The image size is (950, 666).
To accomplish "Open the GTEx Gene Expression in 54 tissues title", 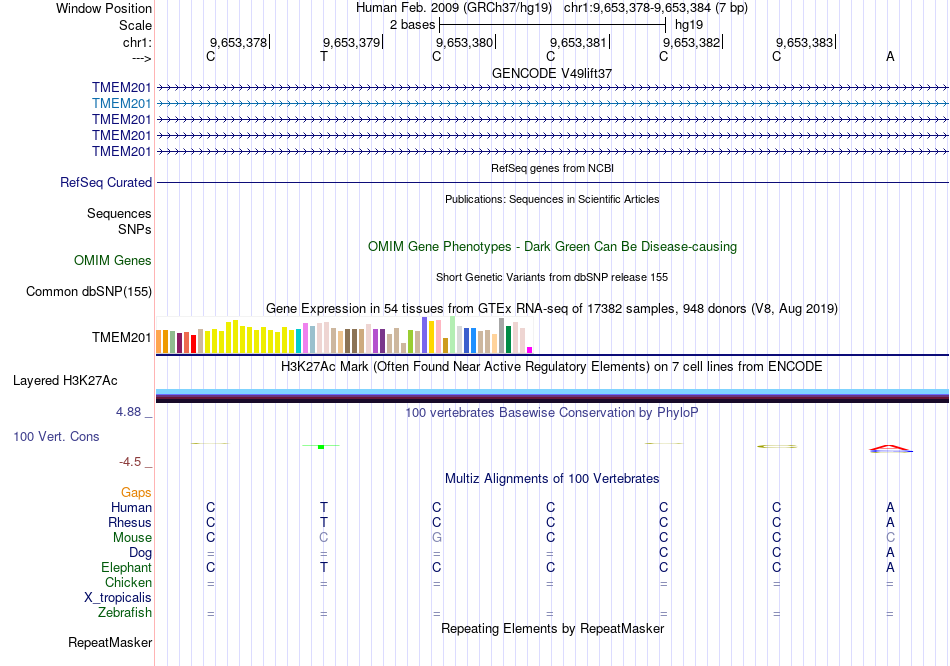I will (x=552, y=308).
